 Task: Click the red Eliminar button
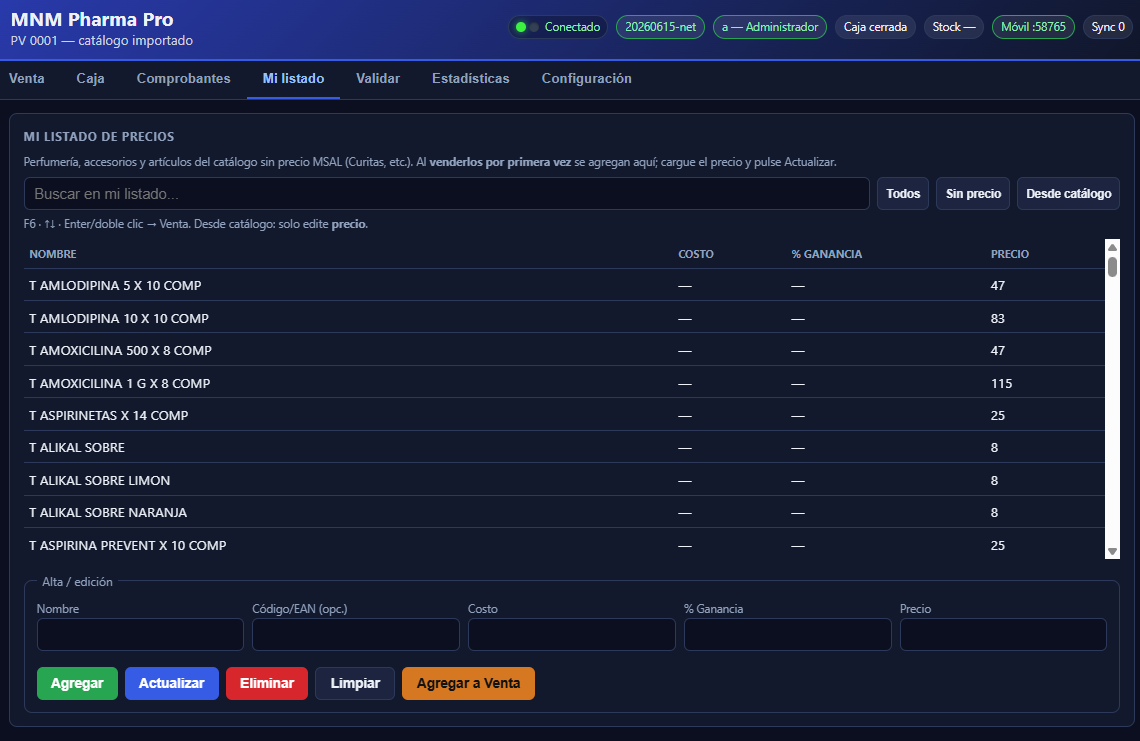tap(267, 684)
